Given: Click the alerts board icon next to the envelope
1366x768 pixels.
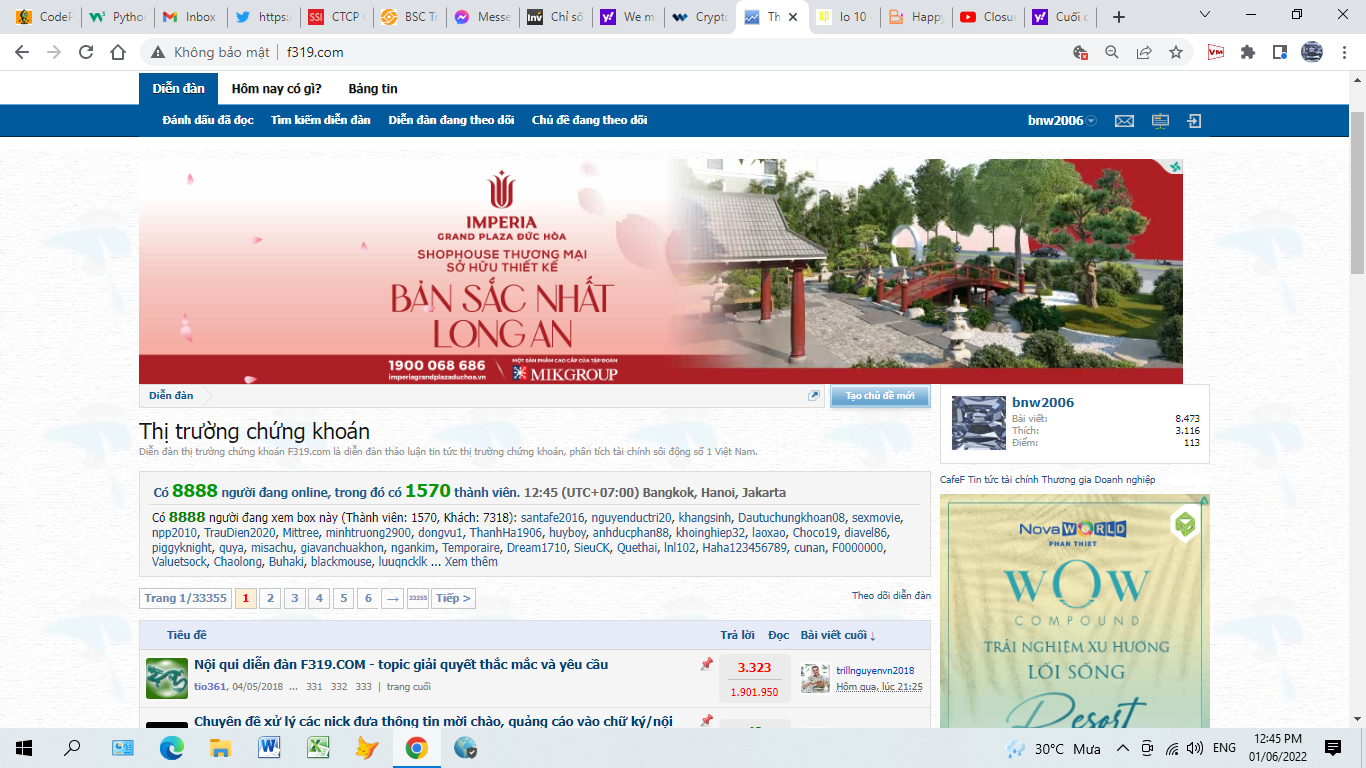Looking at the screenshot, I should tap(1160, 121).
